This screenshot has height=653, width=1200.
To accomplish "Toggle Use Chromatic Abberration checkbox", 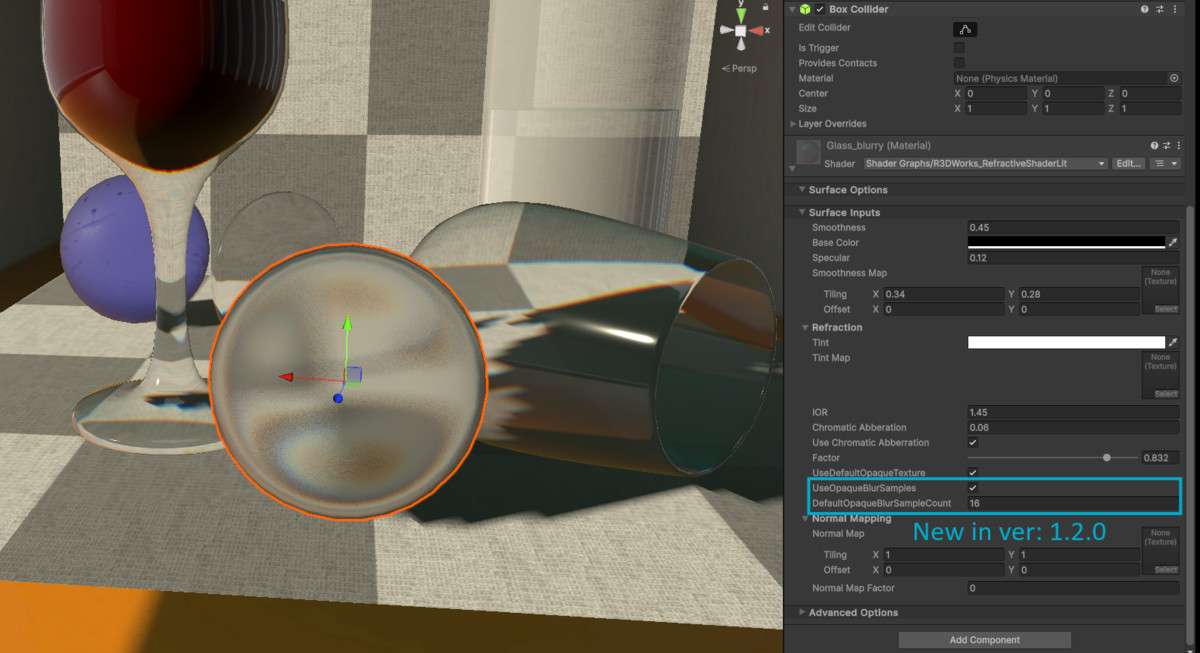I will click(x=973, y=442).
